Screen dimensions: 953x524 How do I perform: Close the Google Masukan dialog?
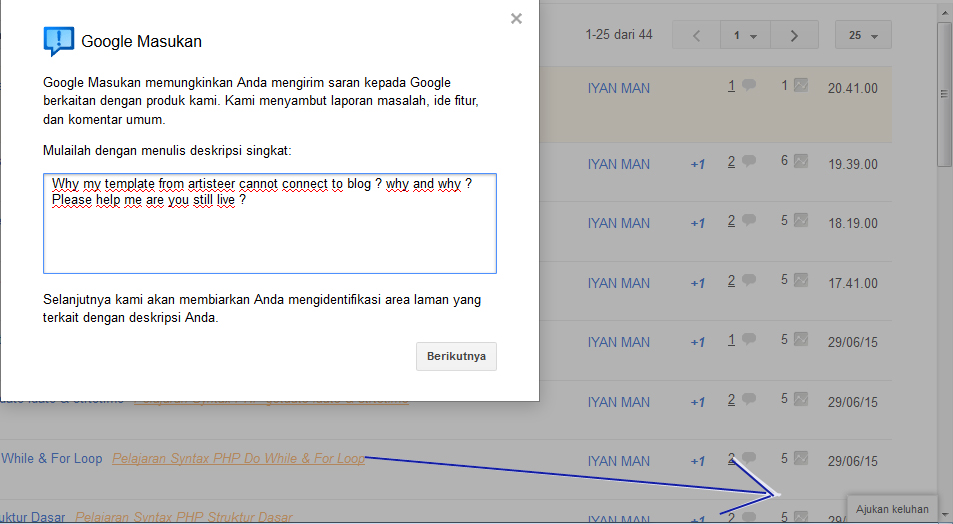point(516,19)
